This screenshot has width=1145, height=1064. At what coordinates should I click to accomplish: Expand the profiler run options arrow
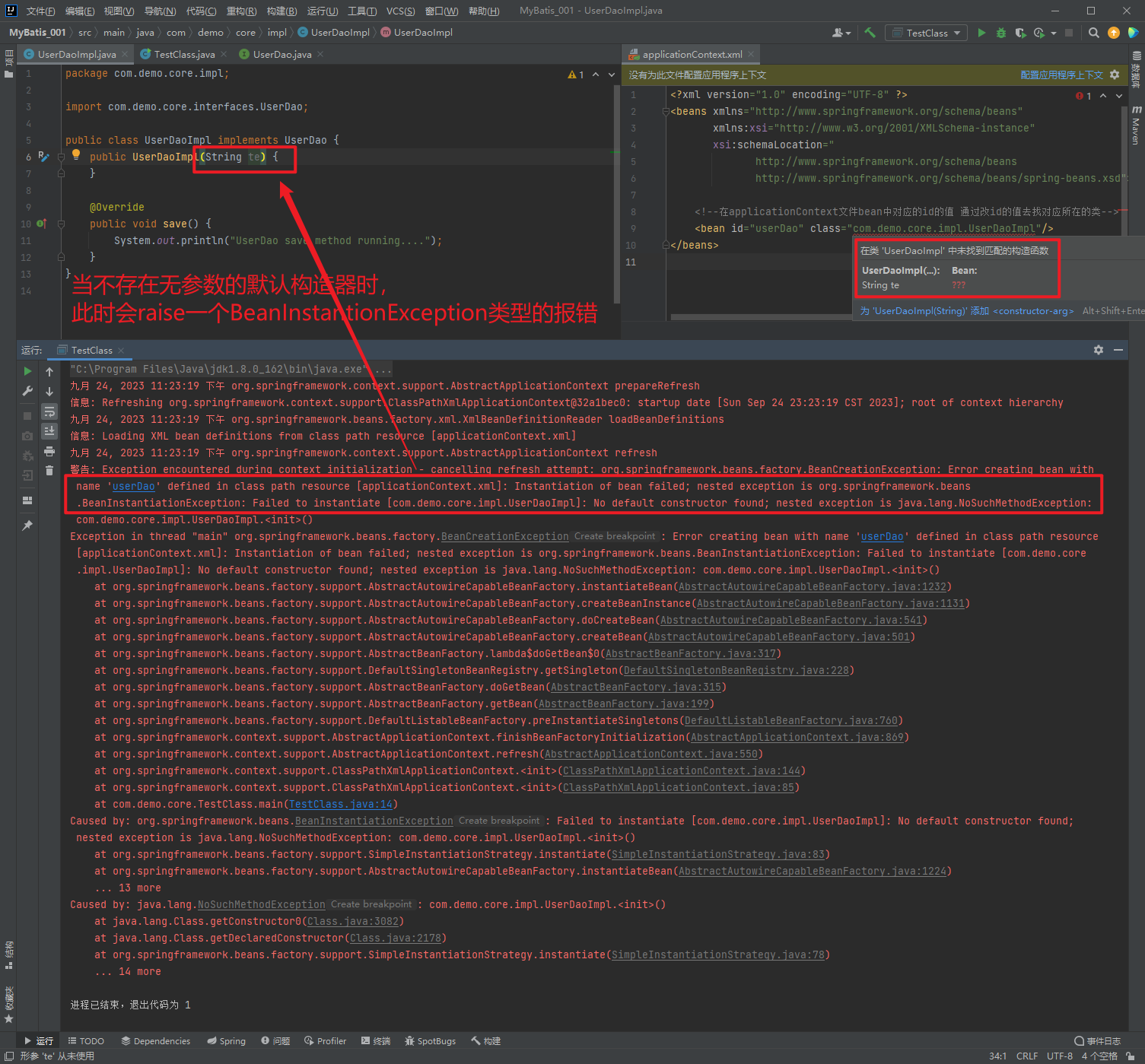pyautogui.click(x=1054, y=33)
